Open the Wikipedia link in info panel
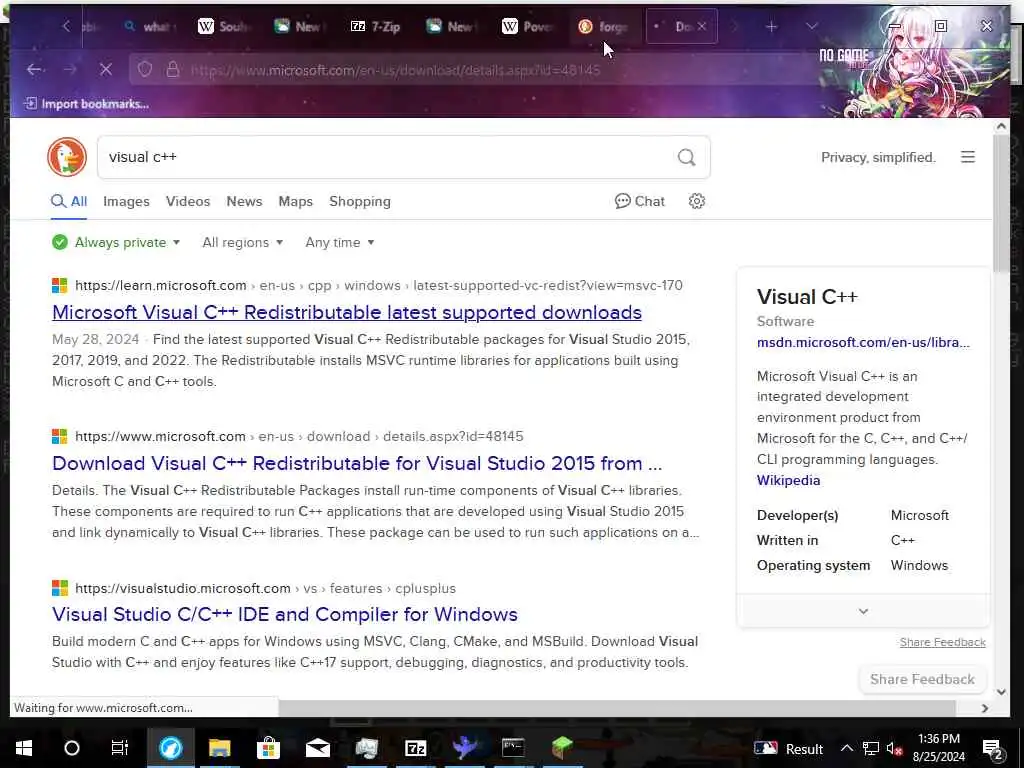The height and width of the screenshot is (768, 1024). pyautogui.click(x=788, y=480)
